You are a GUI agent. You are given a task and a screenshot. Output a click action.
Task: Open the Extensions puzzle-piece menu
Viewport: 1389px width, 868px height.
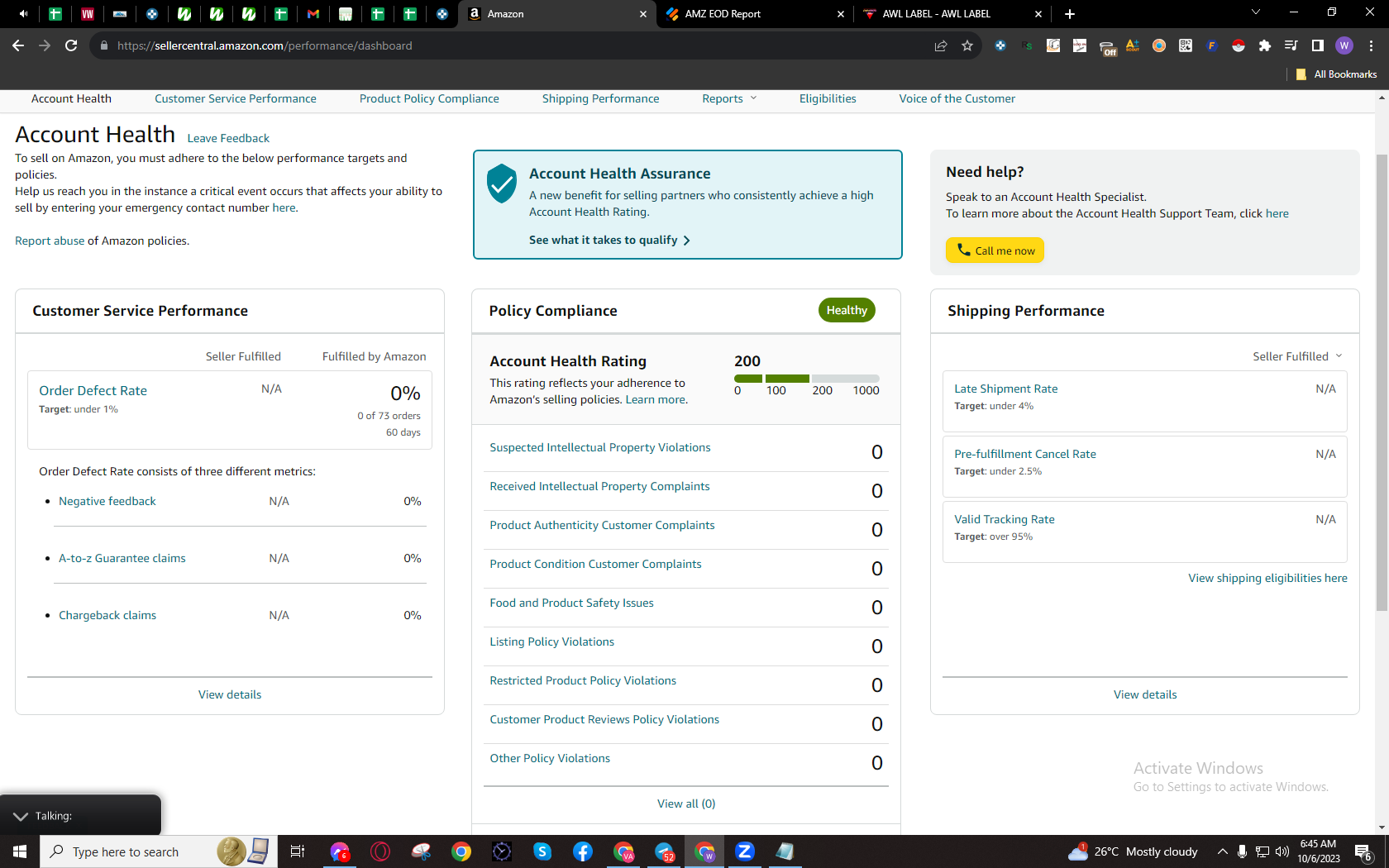pyautogui.click(x=1265, y=45)
